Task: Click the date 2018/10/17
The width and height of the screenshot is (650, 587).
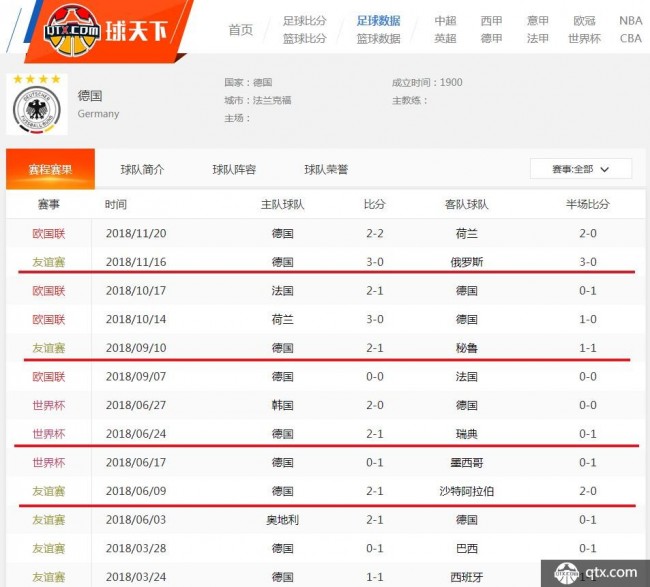Action: (x=136, y=291)
